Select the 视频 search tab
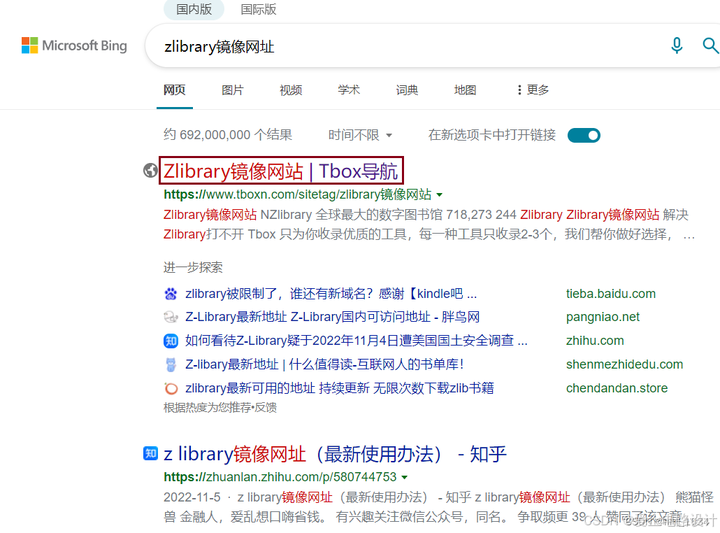This screenshot has height=533, width=720. 291,90
